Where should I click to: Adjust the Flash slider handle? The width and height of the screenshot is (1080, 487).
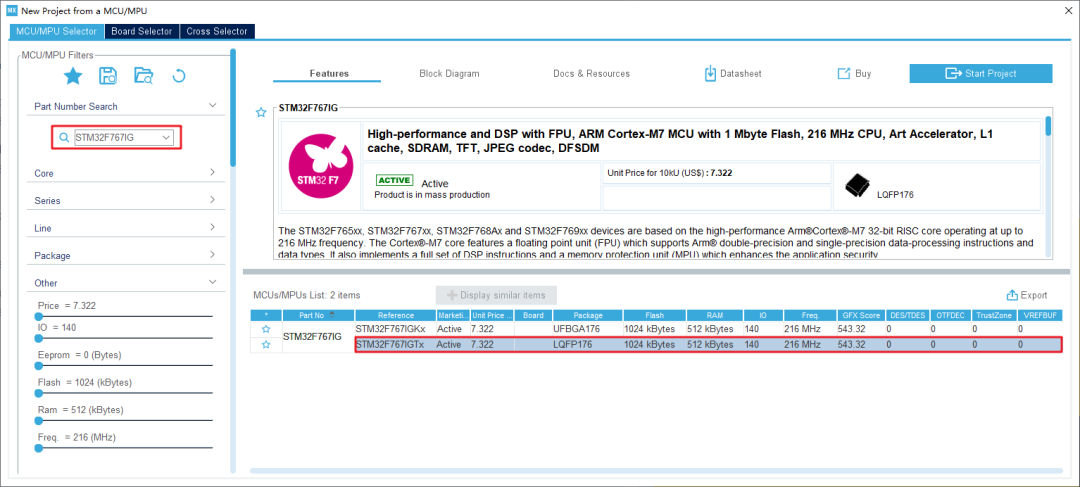pyautogui.click(x=39, y=393)
